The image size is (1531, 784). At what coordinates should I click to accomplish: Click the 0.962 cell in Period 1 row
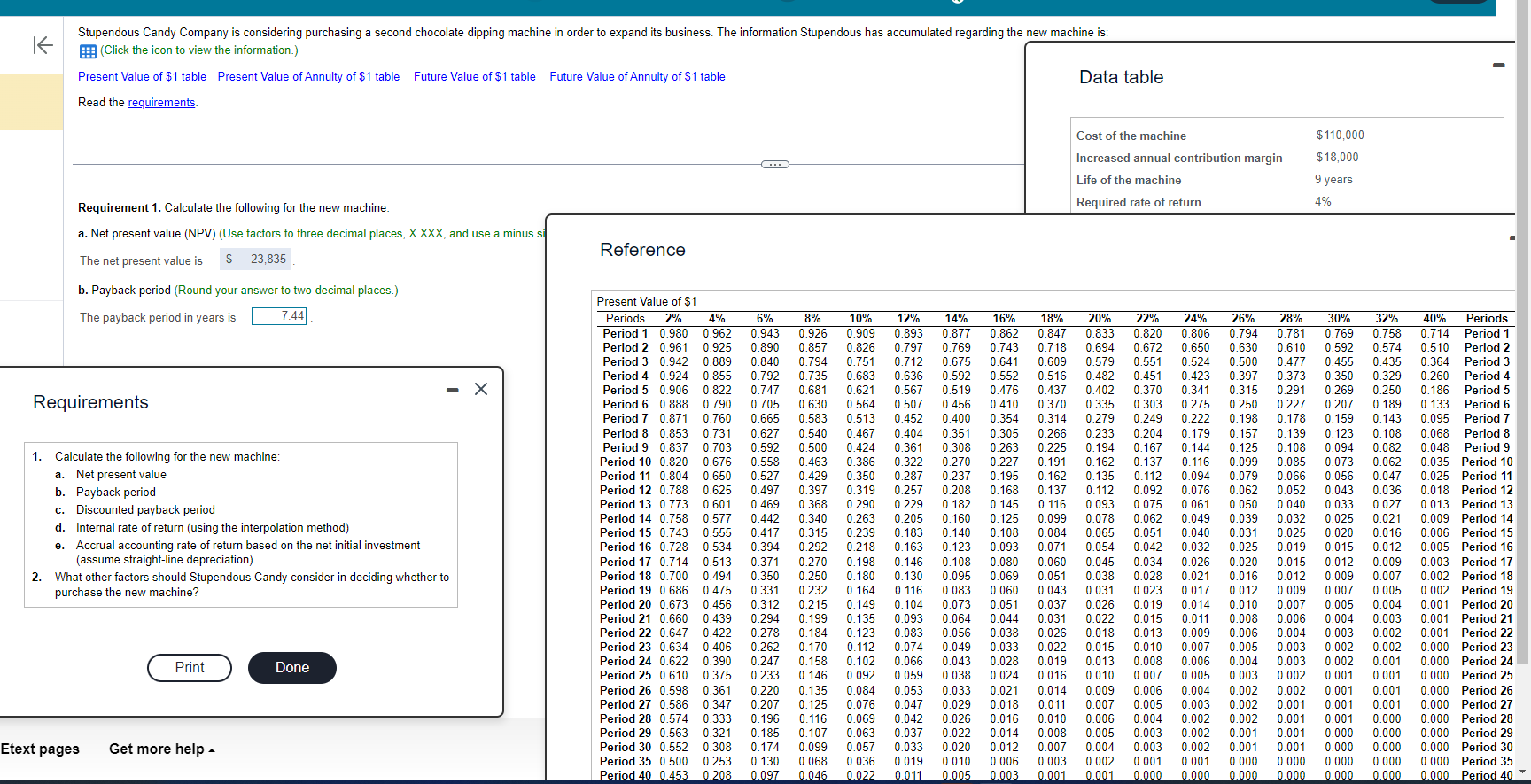pos(717,334)
